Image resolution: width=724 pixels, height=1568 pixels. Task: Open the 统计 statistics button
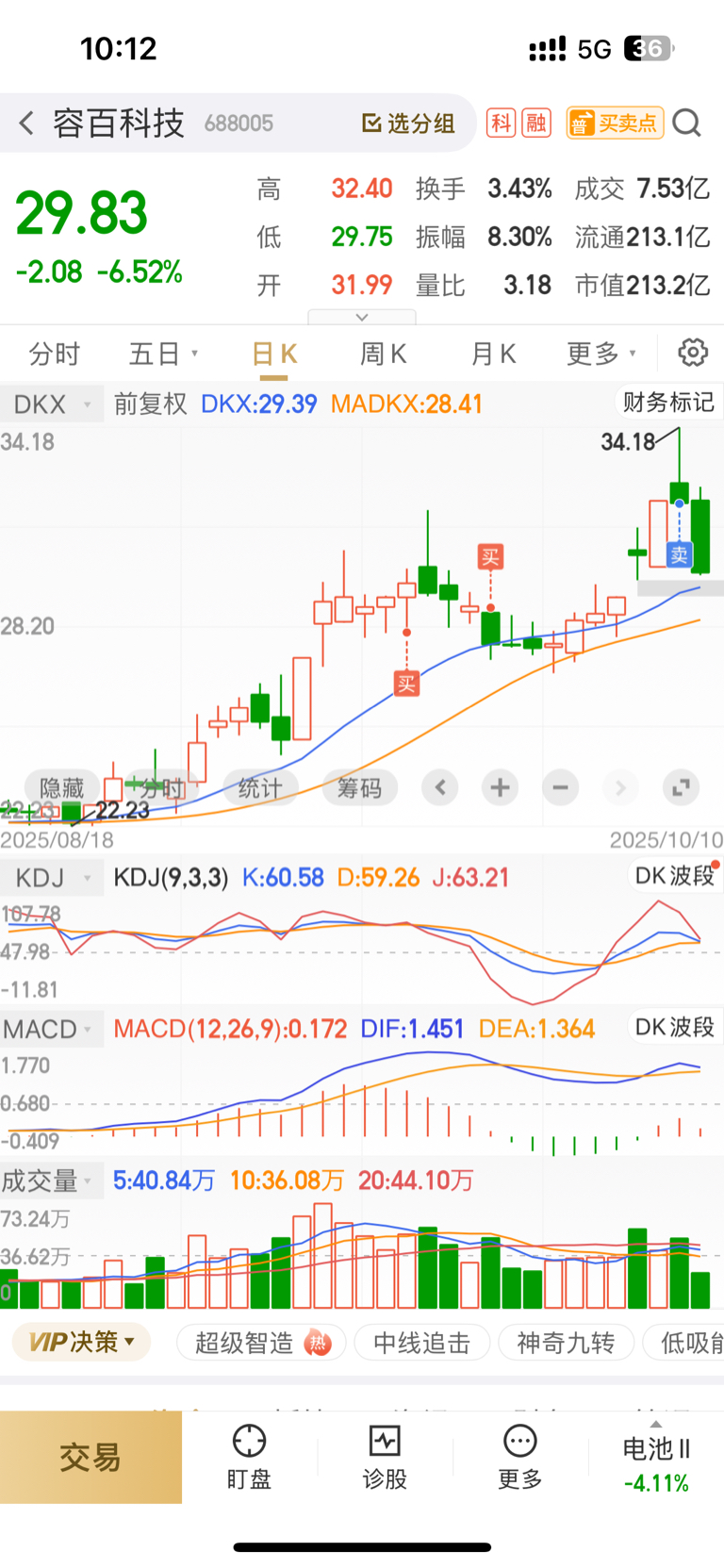pyautogui.click(x=260, y=787)
